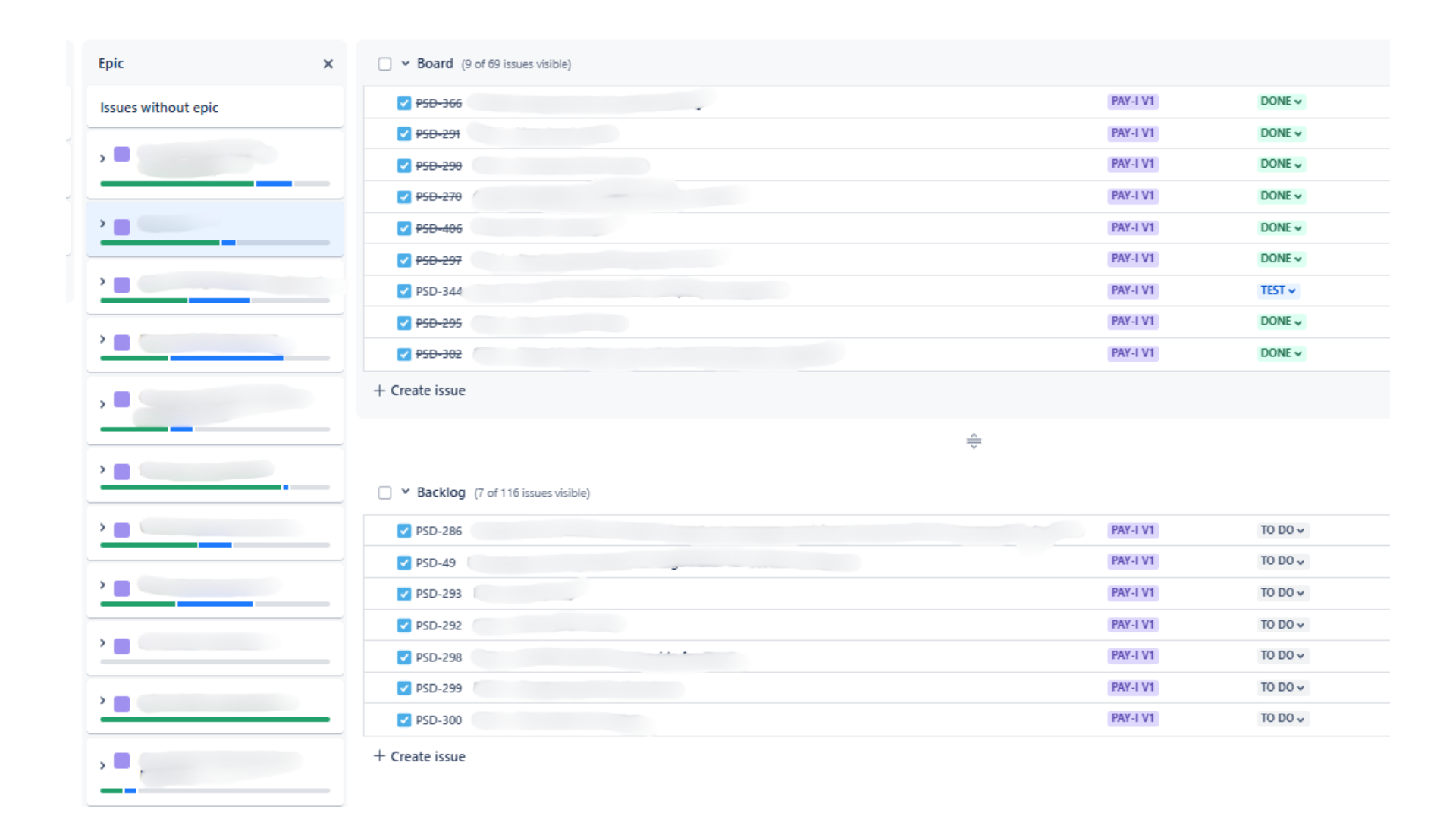
Task: Open issue link PSD-293
Action: click(x=438, y=594)
